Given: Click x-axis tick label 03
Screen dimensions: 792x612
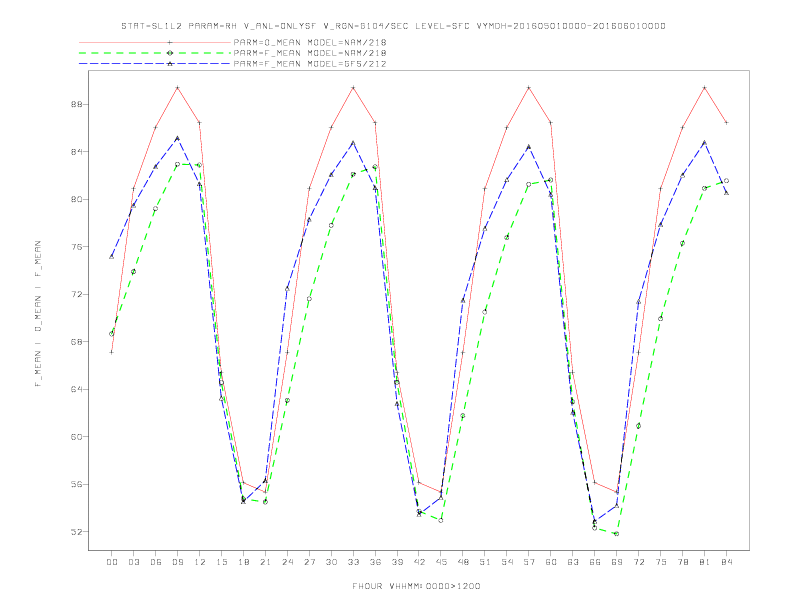Looking at the screenshot, I should [x=133, y=562].
